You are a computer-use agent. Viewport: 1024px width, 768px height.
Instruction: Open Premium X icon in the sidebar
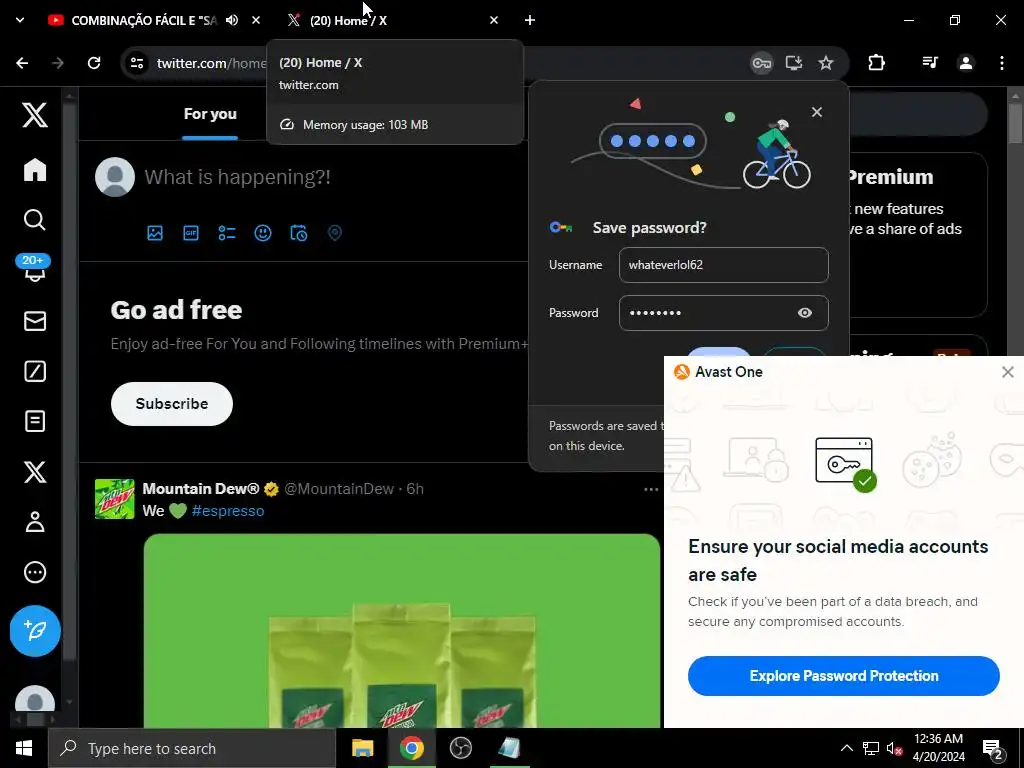(x=35, y=472)
